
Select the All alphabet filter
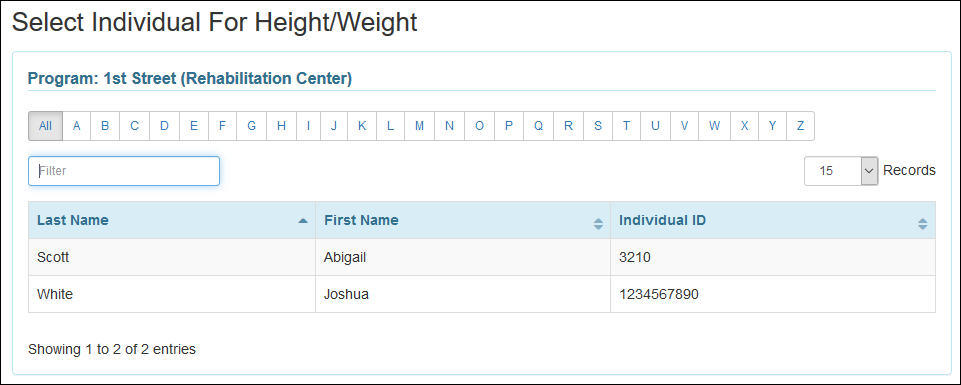[45, 126]
